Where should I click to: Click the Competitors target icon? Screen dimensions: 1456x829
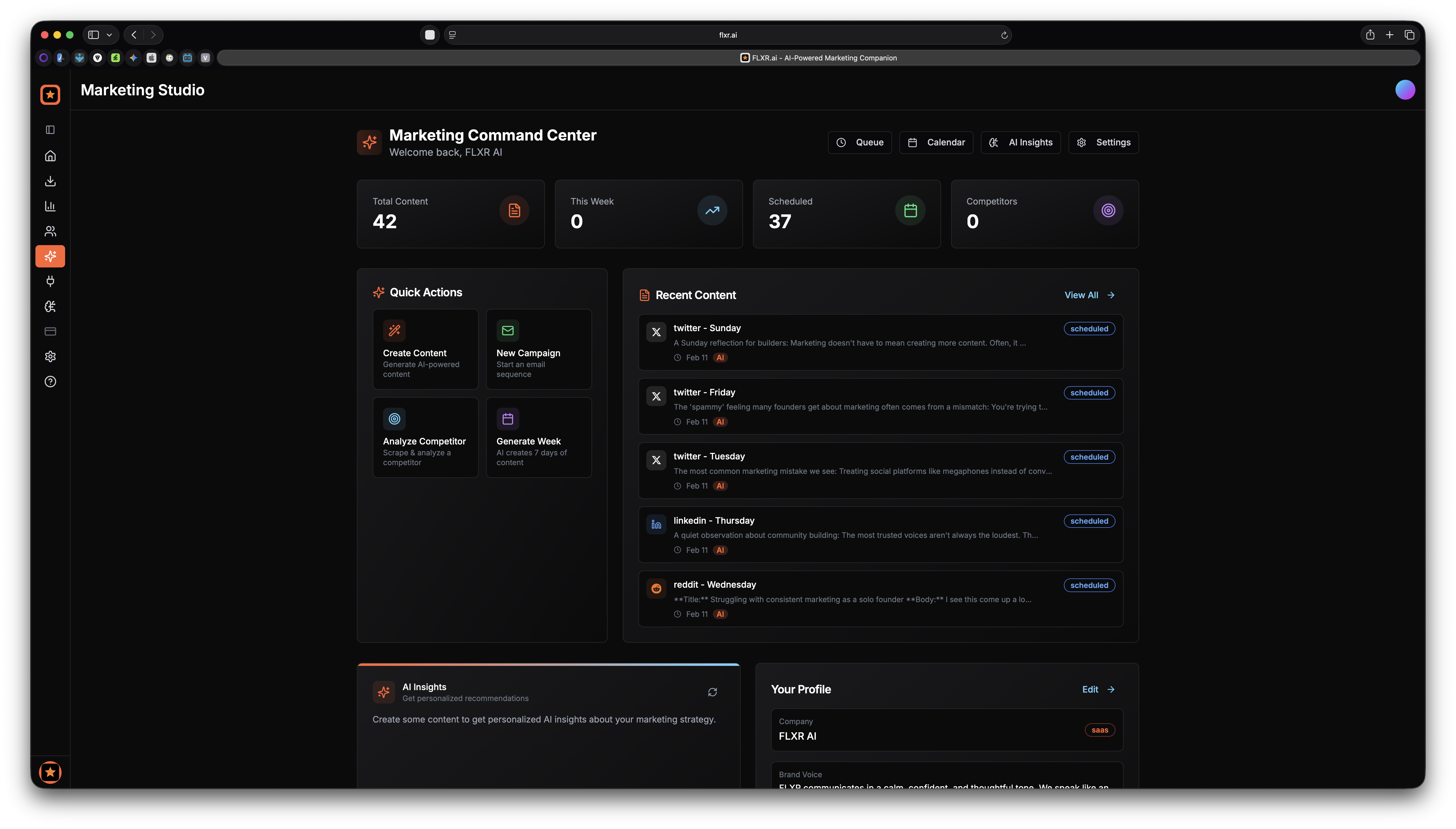point(1108,211)
